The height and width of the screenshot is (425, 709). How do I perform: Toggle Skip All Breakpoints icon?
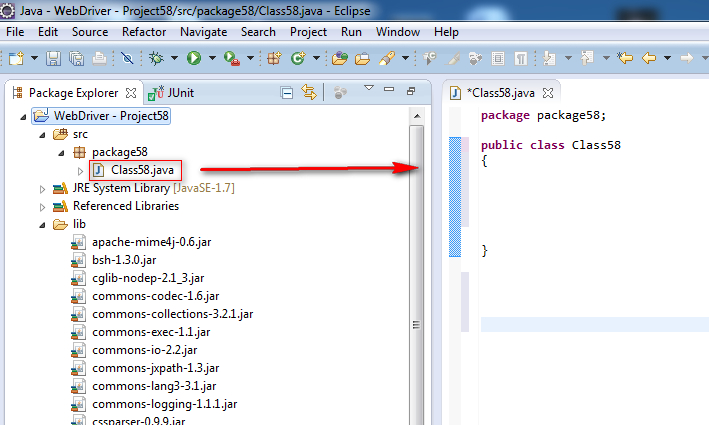pyautogui.click(x=127, y=58)
